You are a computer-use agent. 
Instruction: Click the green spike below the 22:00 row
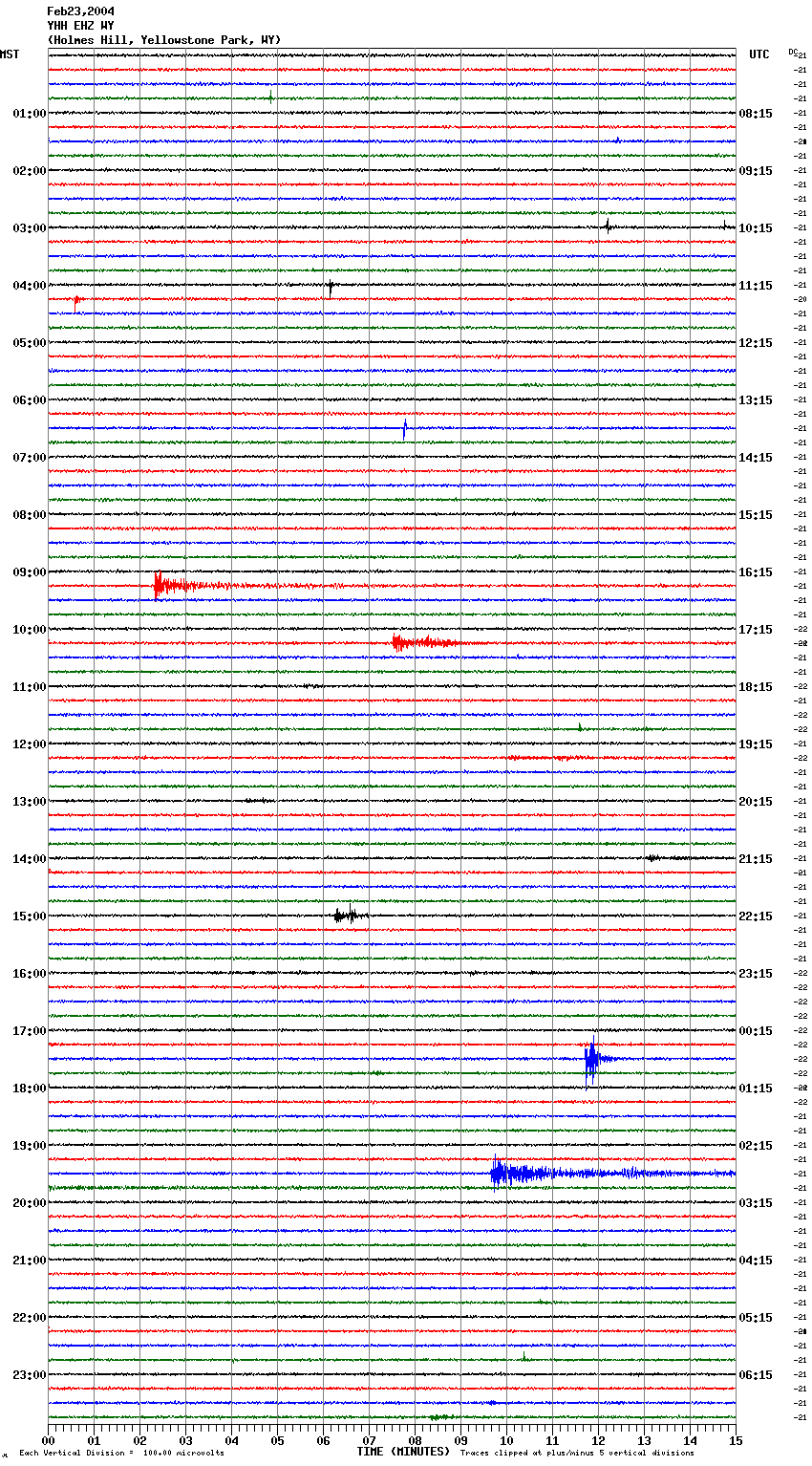click(x=524, y=1356)
